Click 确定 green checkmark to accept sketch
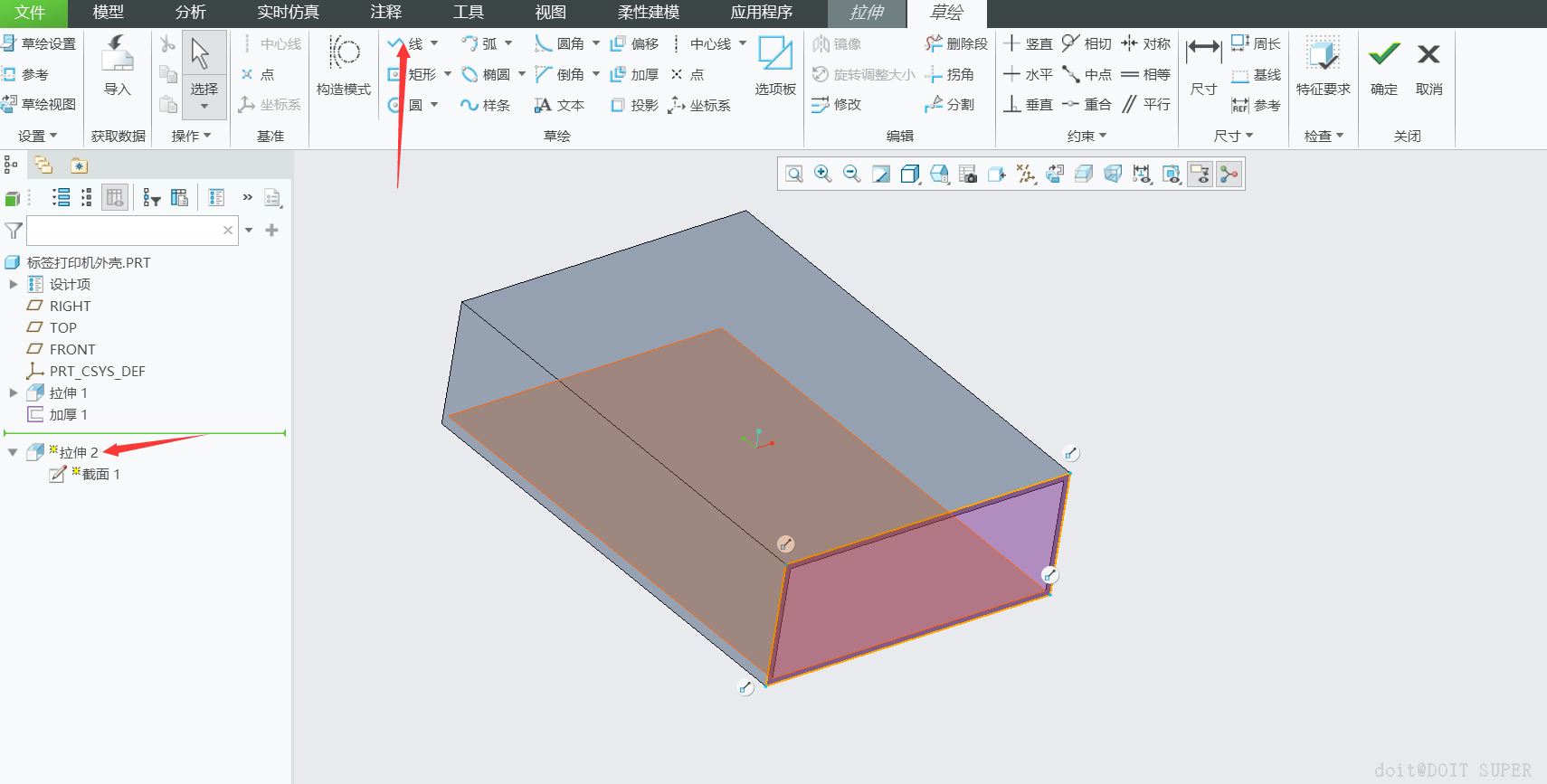1547x784 pixels. click(x=1383, y=65)
